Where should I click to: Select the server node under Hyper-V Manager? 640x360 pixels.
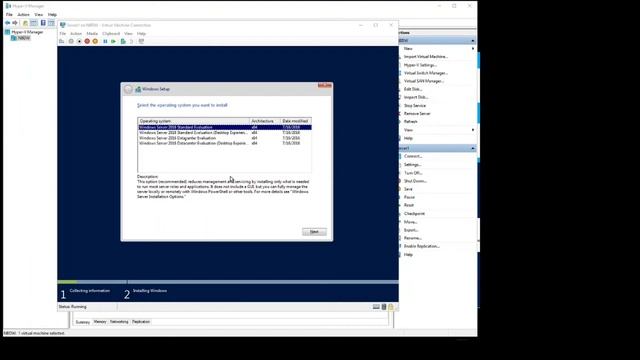coord(24,38)
